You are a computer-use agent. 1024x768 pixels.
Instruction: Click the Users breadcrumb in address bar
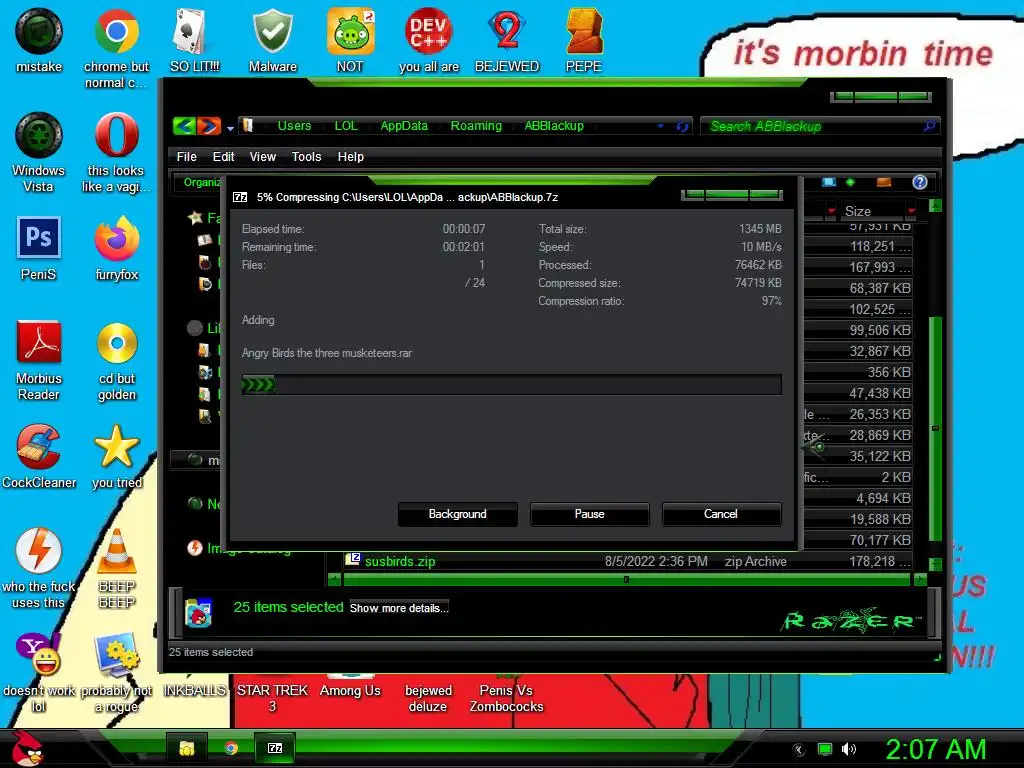(294, 126)
